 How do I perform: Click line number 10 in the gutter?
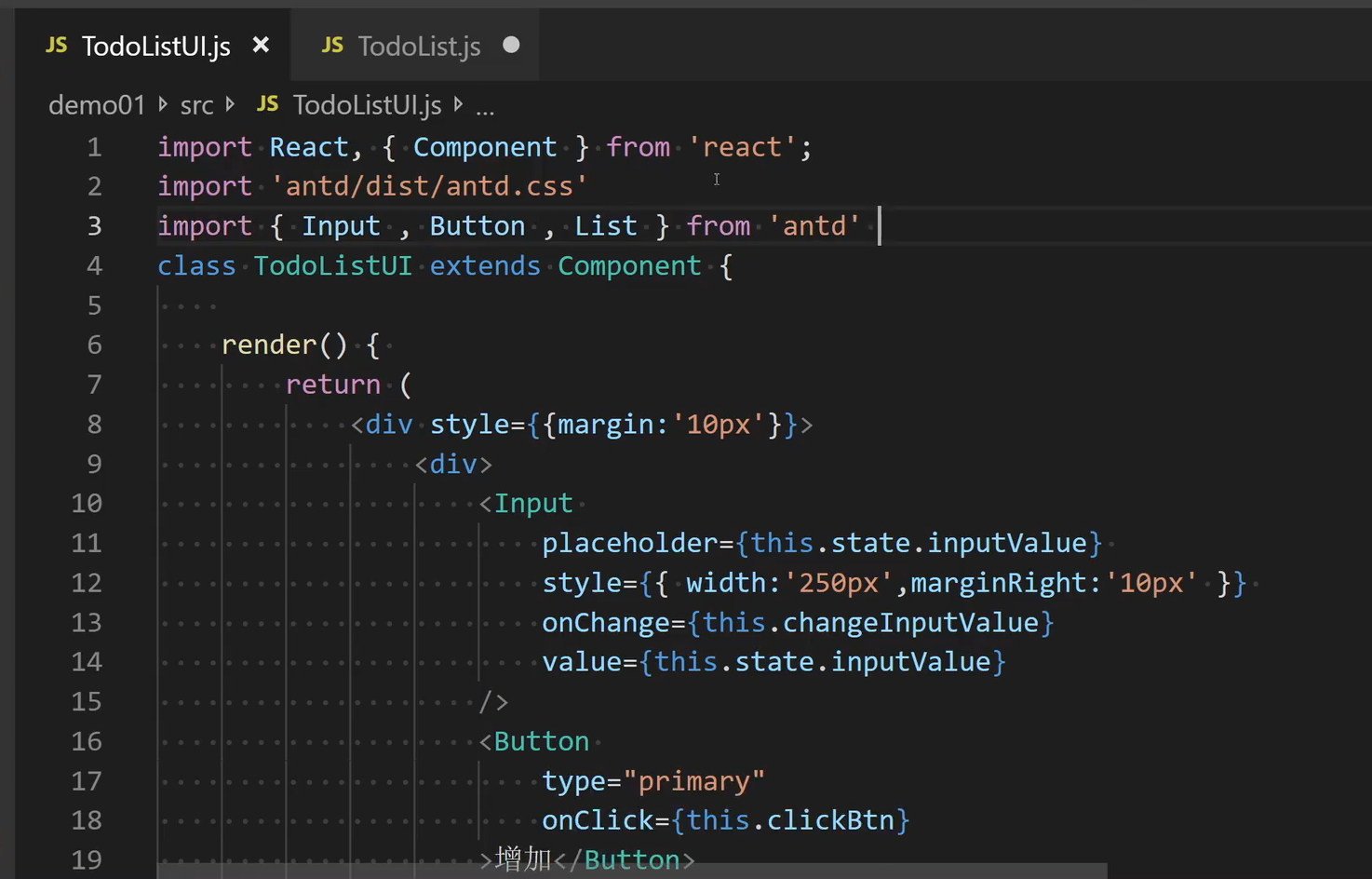coord(87,504)
